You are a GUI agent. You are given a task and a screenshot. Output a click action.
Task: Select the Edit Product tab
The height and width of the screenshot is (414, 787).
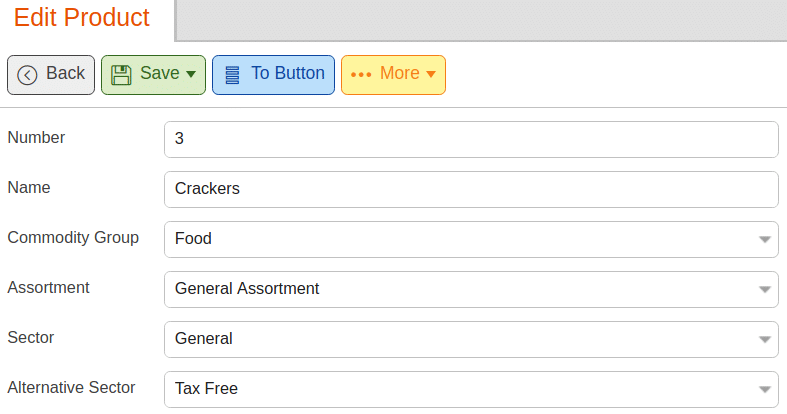pos(81,18)
